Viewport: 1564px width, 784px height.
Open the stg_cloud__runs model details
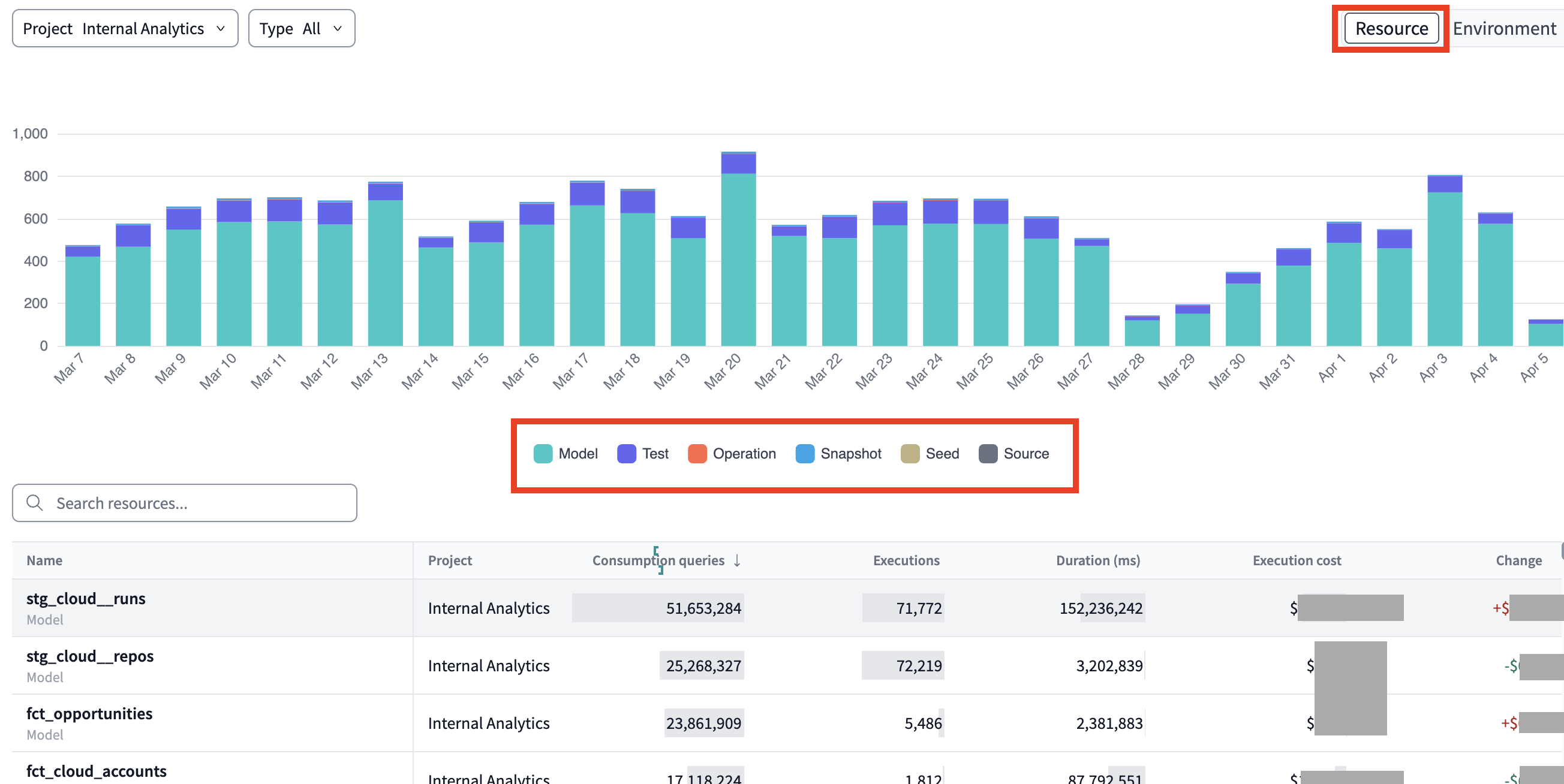pyautogui.click(x=86, y=598)
